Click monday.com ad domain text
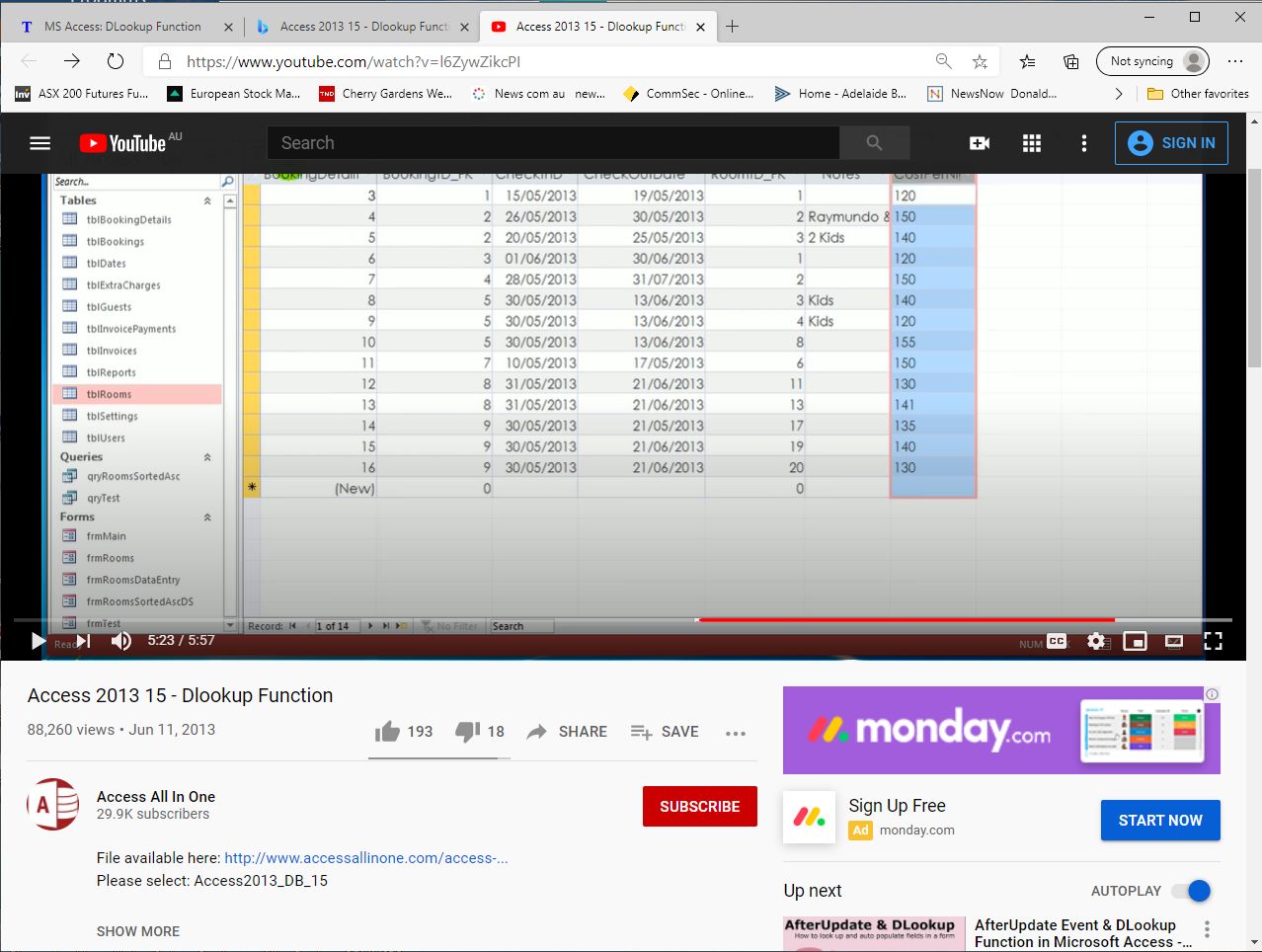The width and height of the screenshot is (1262, 952). click(917, 831)
